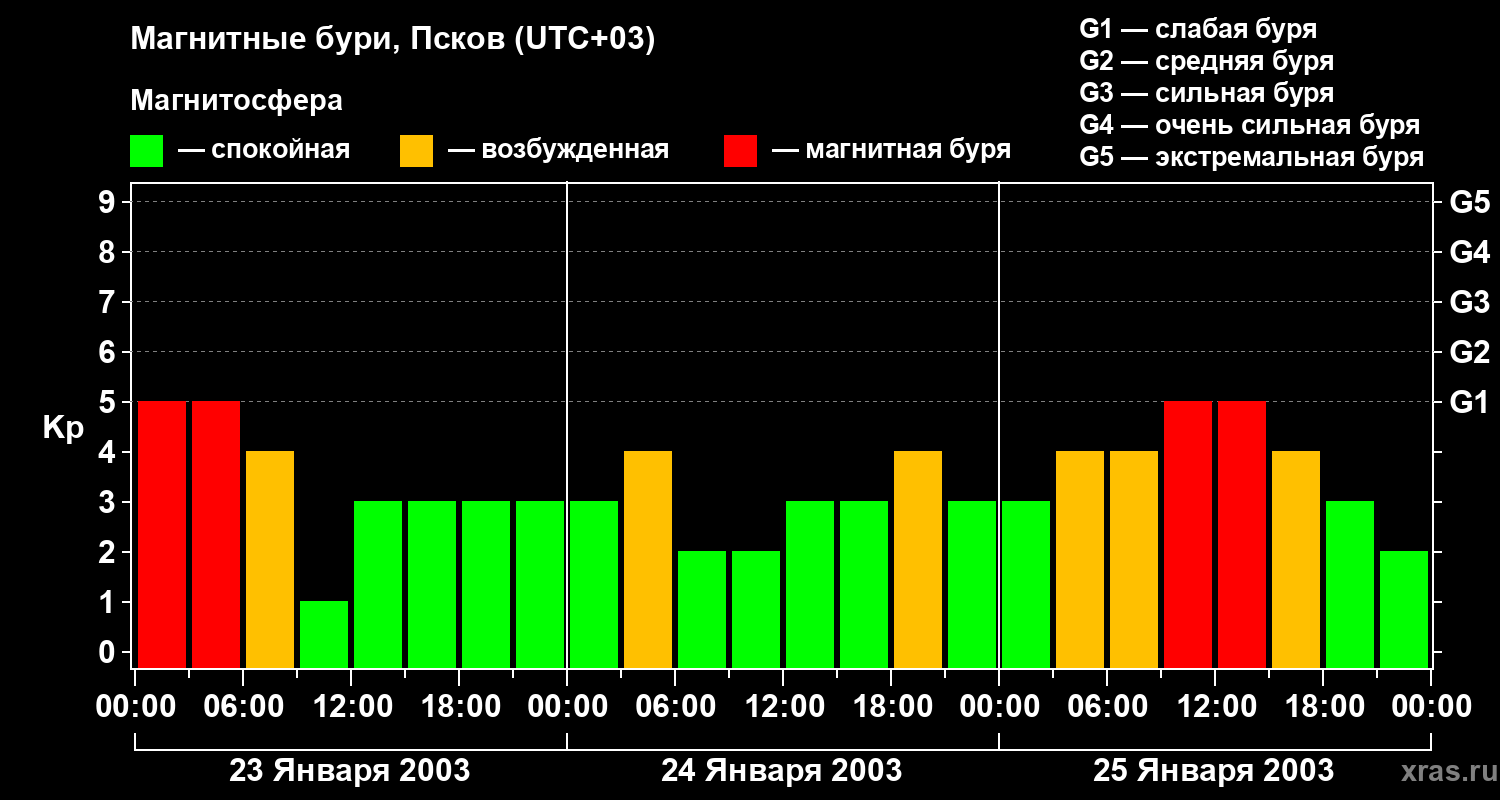This screenshot has height=800, width=1500.
Task: Click the '— магнитная буря' legend label
Action: pos(892,150)
